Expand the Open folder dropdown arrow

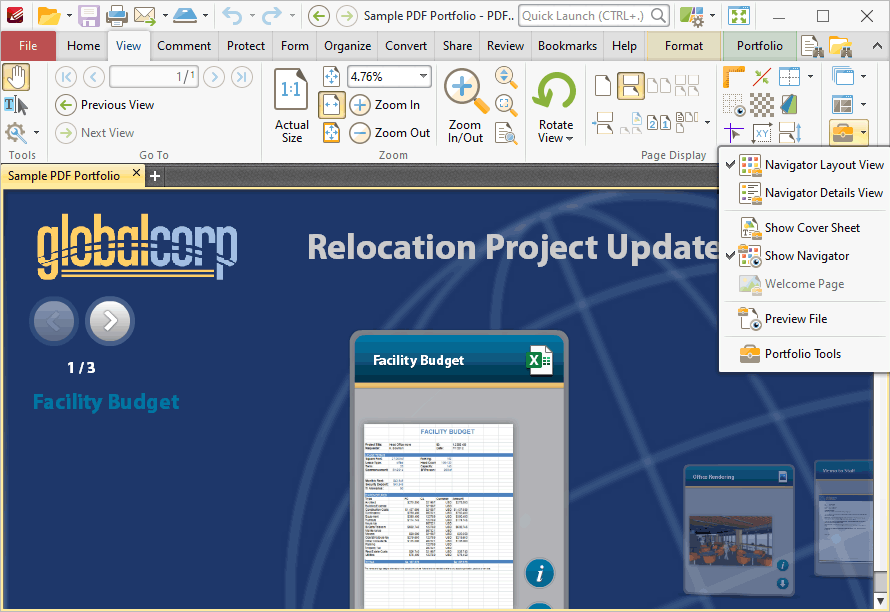[69, 16]
